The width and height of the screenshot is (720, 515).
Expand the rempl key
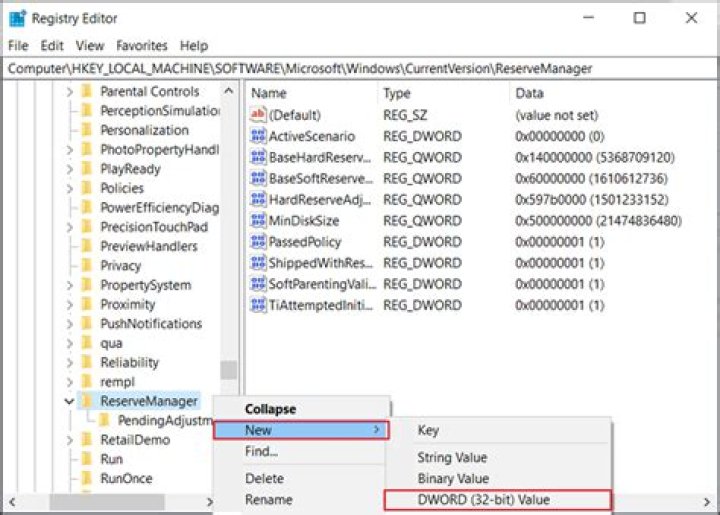tap(69, 382)
